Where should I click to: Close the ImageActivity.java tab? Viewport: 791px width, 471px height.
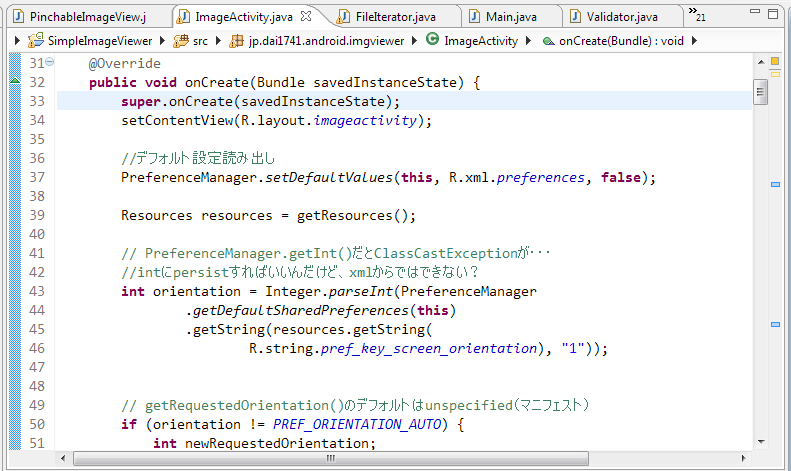[x=306, y=16]
